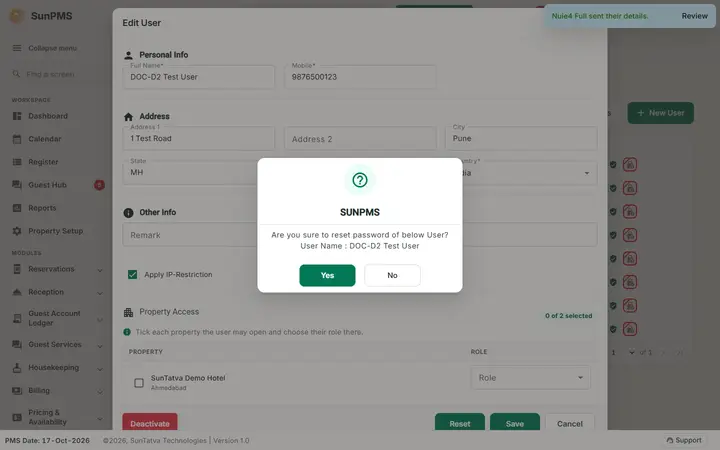Confirm password reset with Yes
Image resolution: width=720 pixels, height=450 pixels.
(327, 276)
